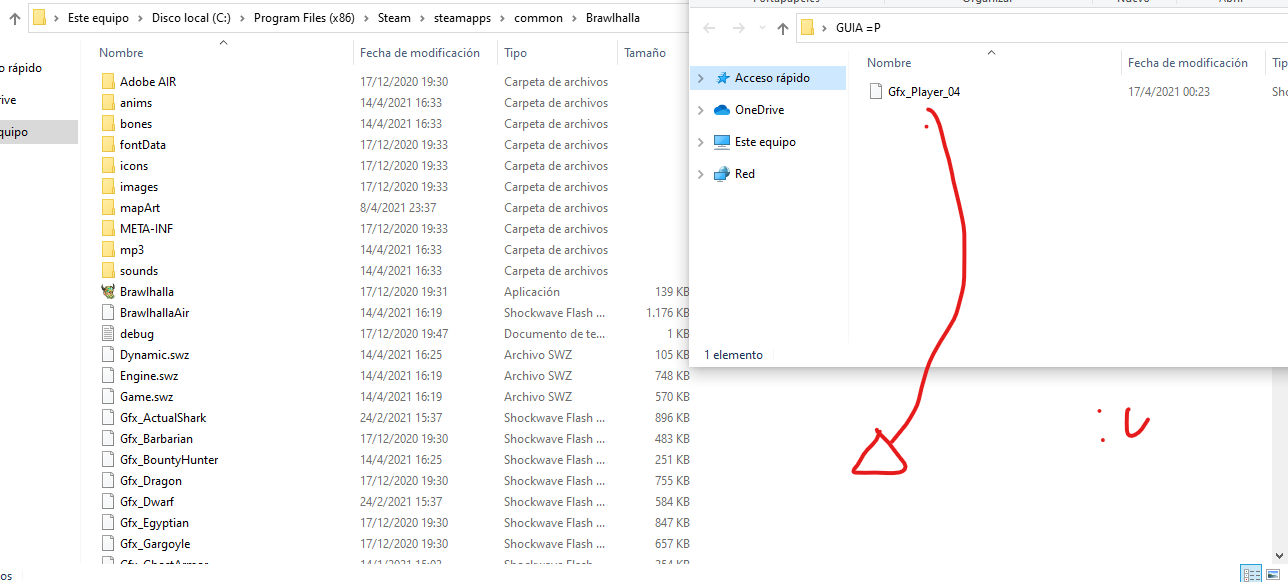Sort by Nombre in GUIA window

click(x=889, y=63)
